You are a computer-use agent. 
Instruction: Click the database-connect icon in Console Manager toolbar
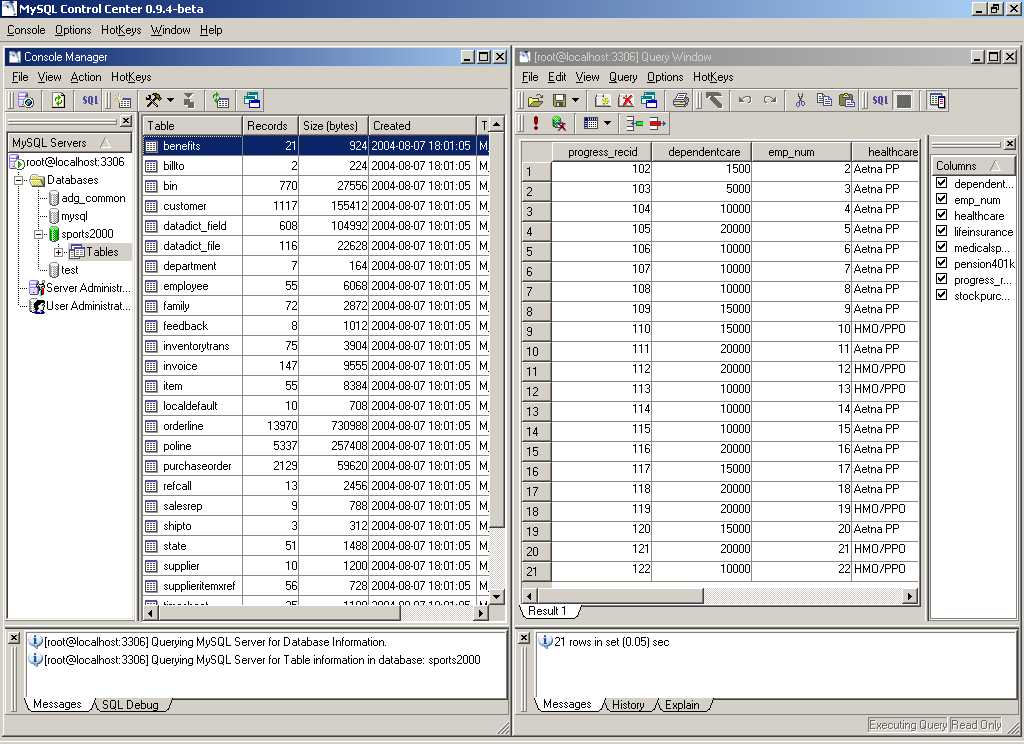tap(26, 101)
